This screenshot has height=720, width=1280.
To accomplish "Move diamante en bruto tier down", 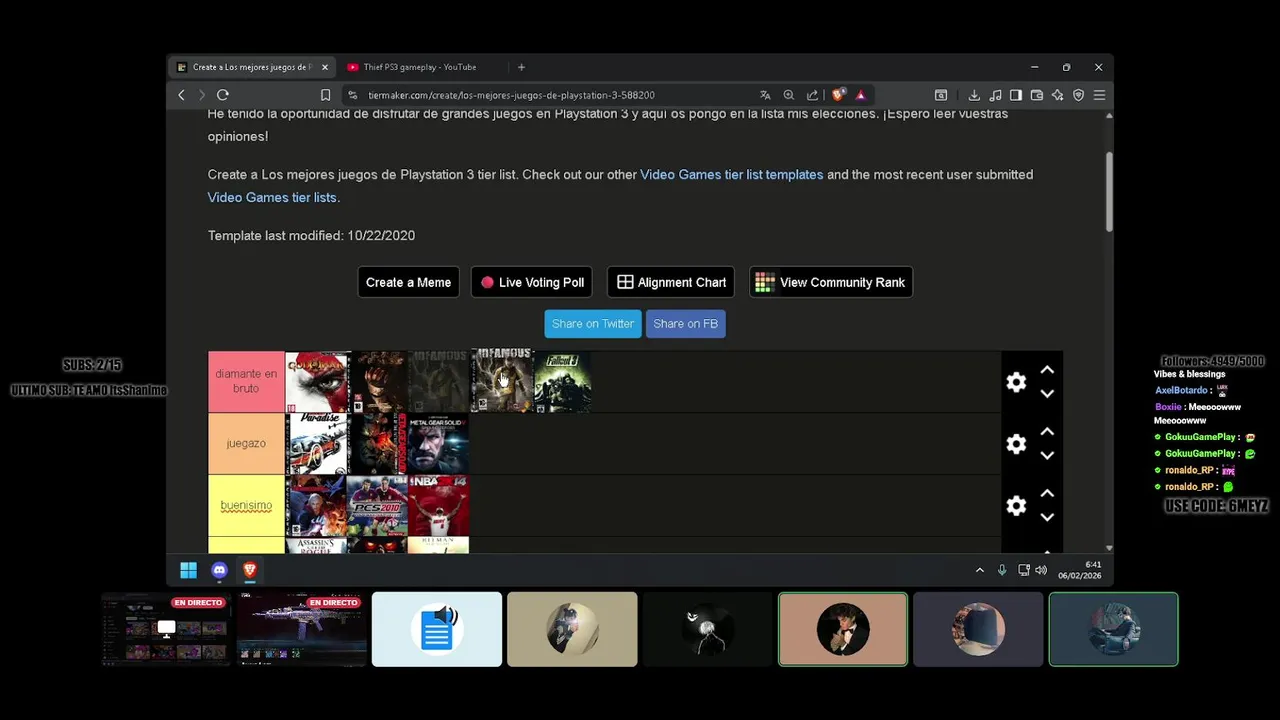I will [x=1047, y=394].
